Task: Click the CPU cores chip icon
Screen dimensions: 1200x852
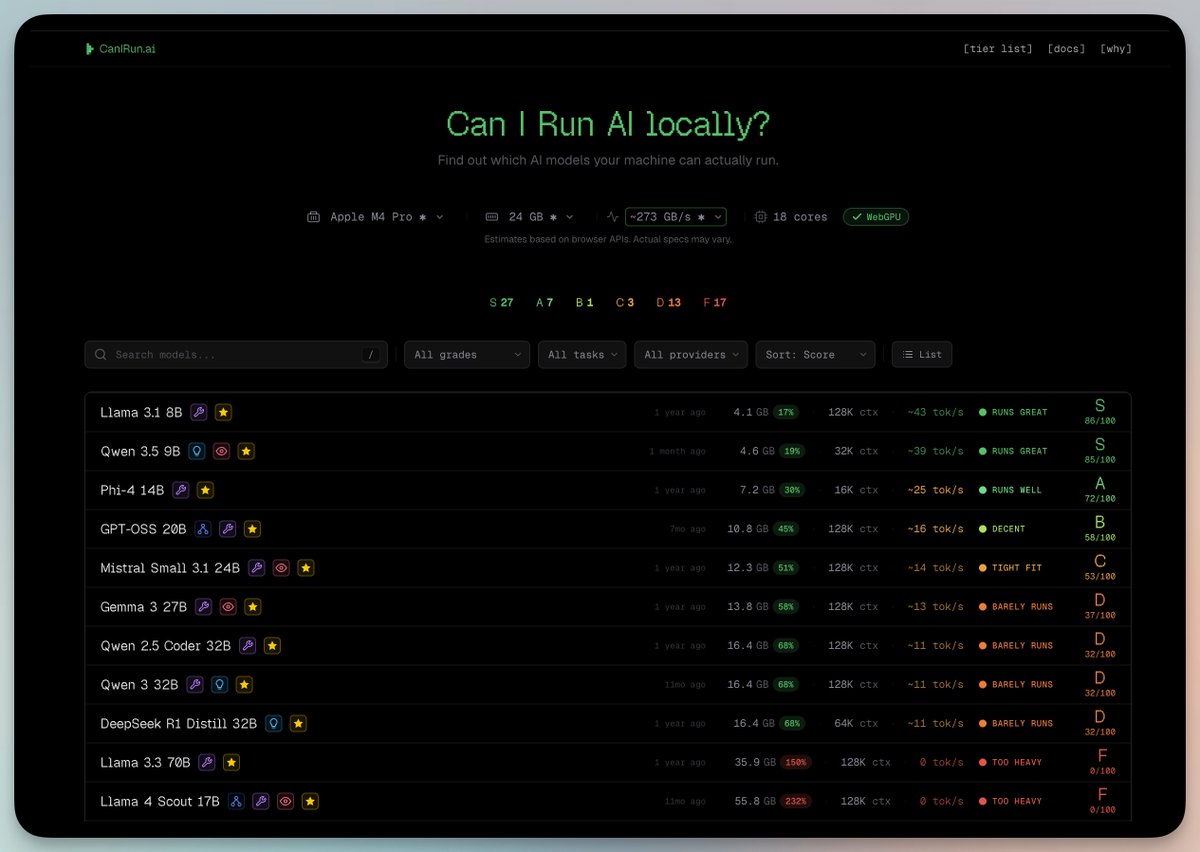Action: click(x=761, y=217)
